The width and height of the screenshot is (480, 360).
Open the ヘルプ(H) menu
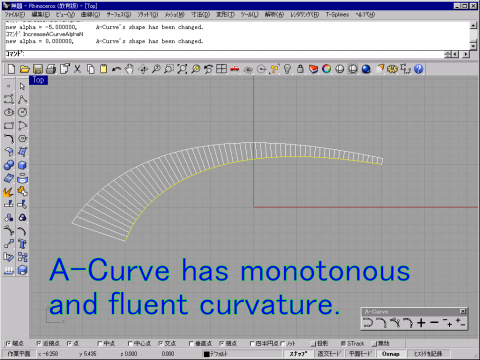click(x=365, y=15)
